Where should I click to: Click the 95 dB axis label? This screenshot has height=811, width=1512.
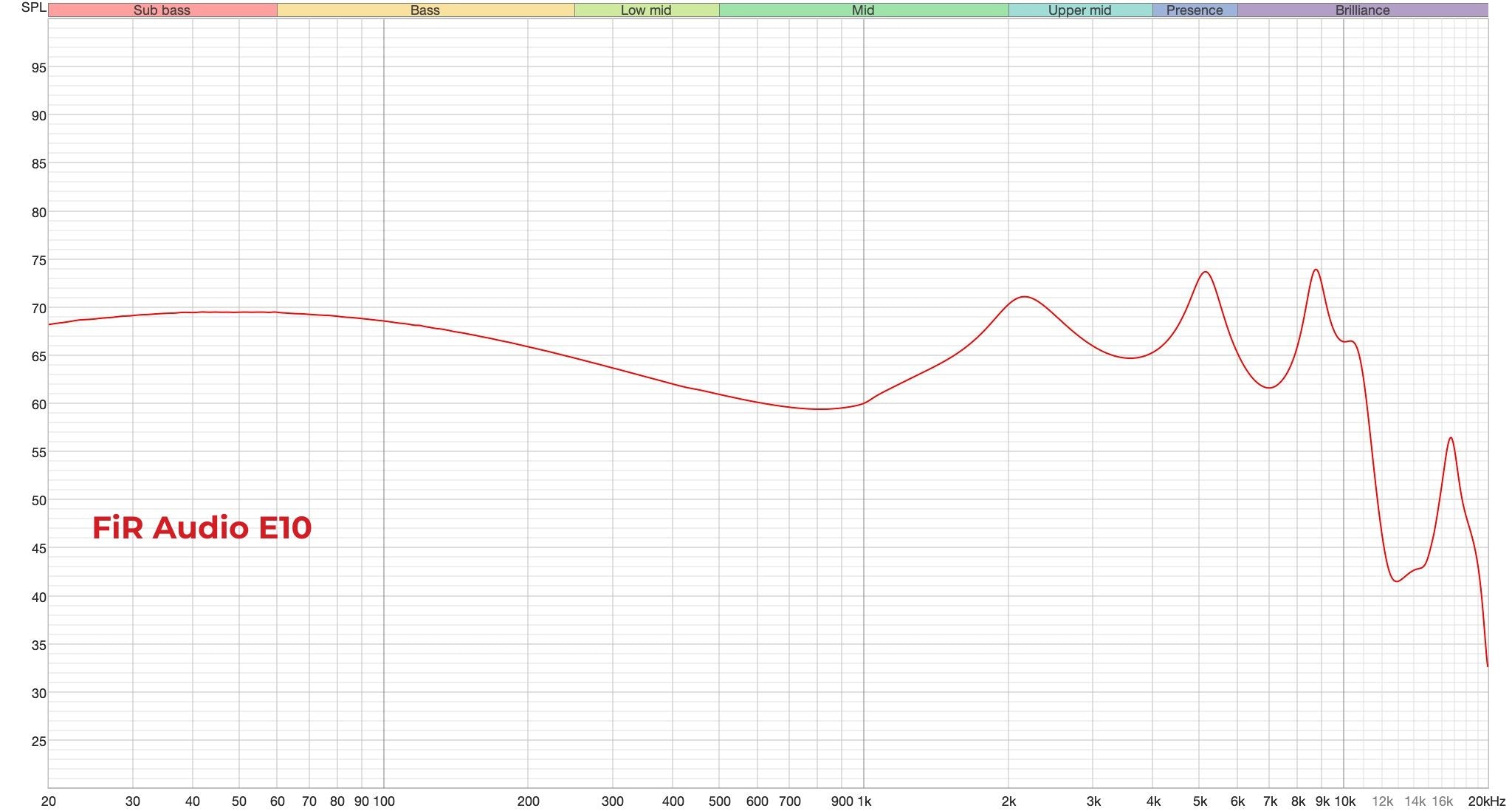pyautogui.click(x=38, y=68)
